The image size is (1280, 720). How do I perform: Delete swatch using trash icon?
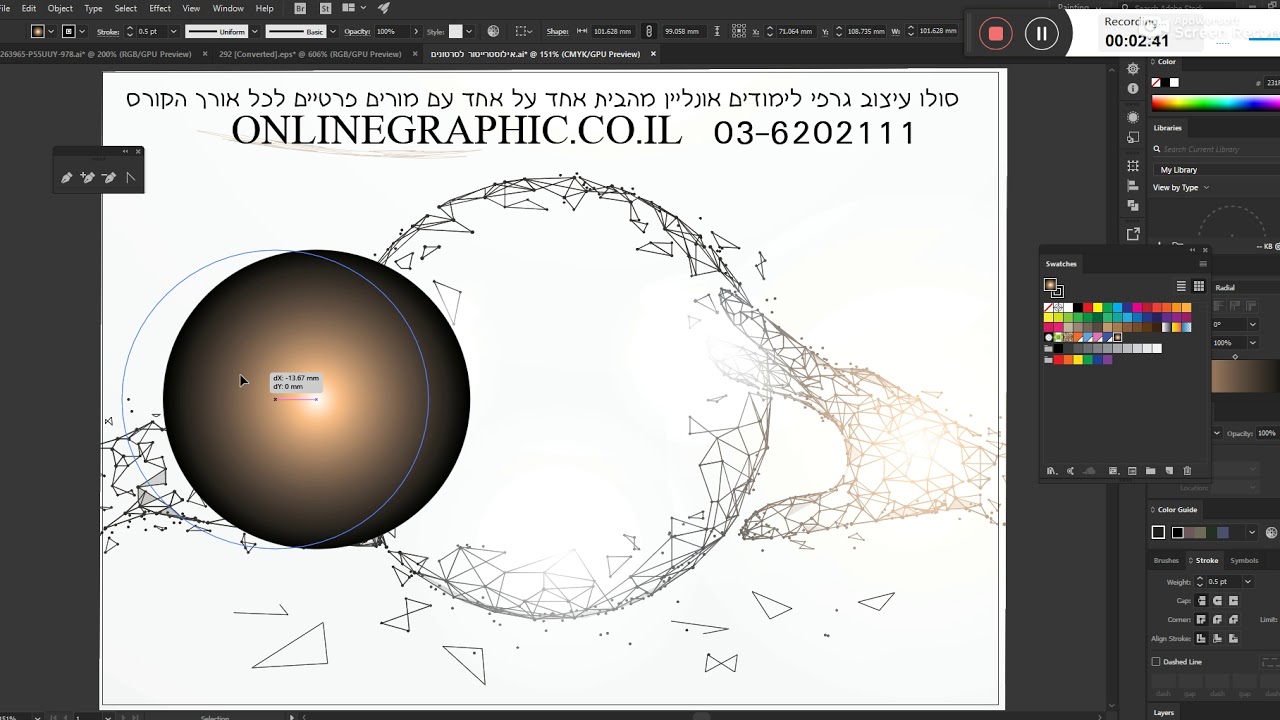1187,471
